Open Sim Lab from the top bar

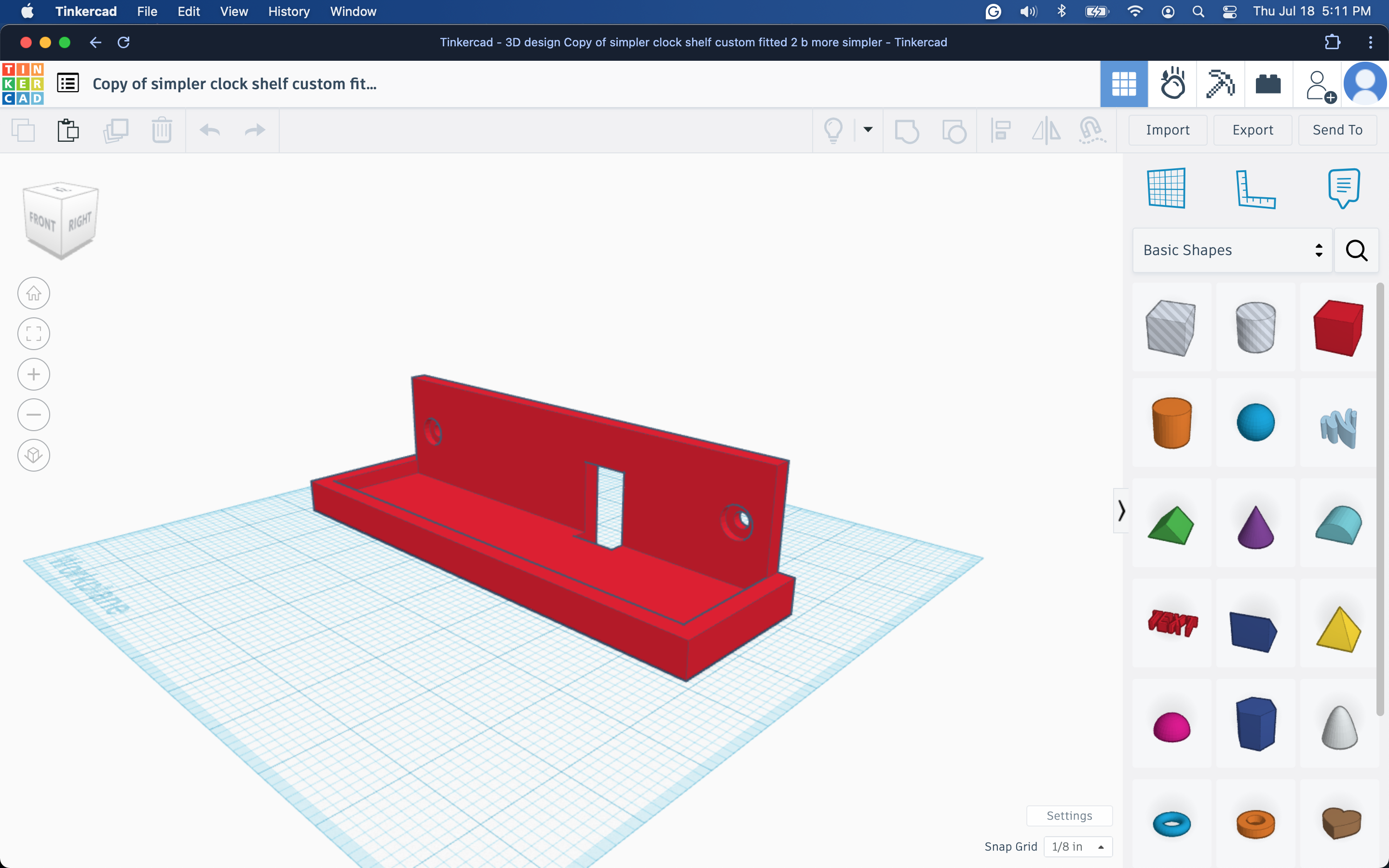click(1172, 84)
